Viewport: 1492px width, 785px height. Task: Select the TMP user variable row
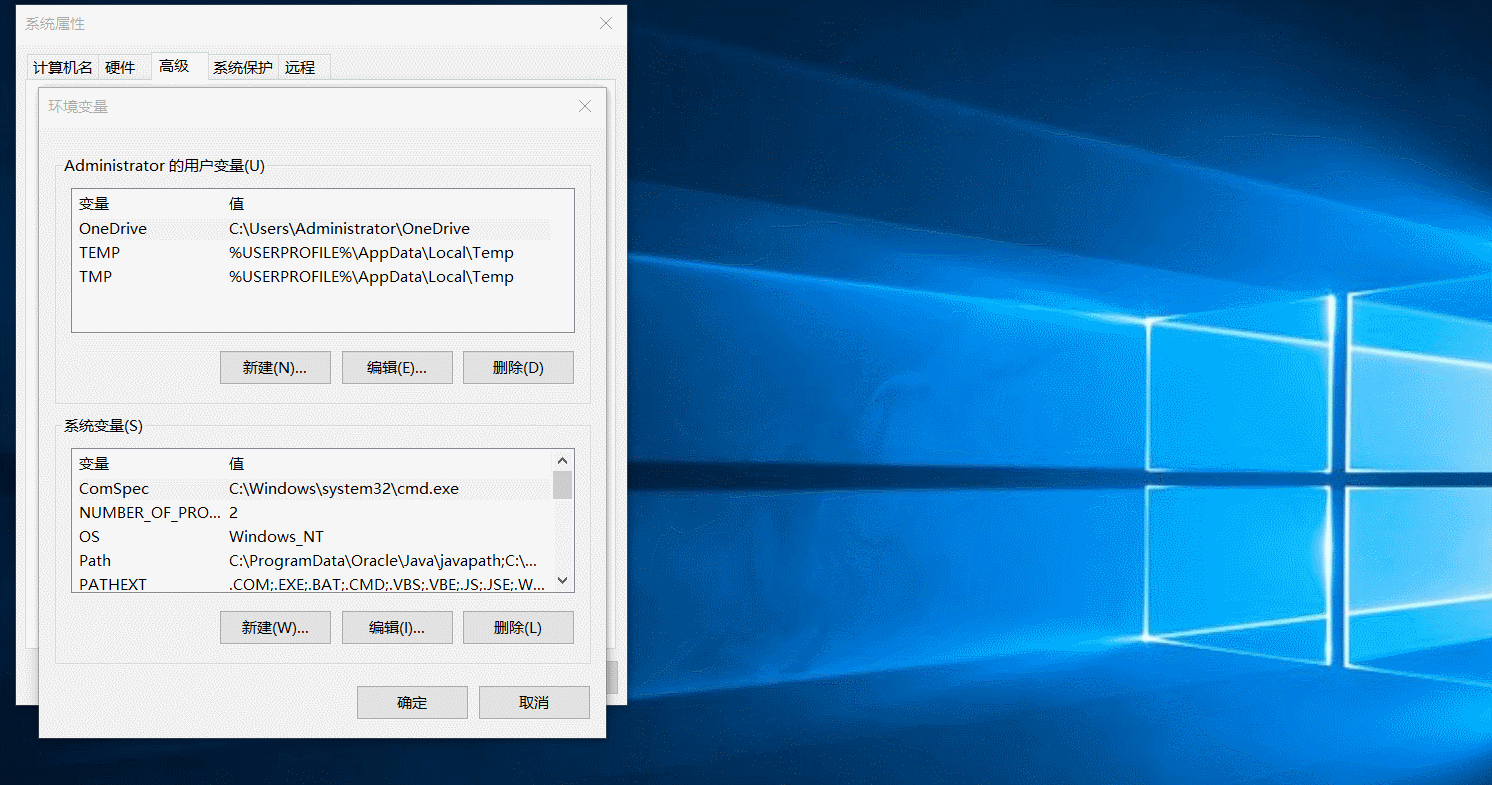click(x=311, y=277)
